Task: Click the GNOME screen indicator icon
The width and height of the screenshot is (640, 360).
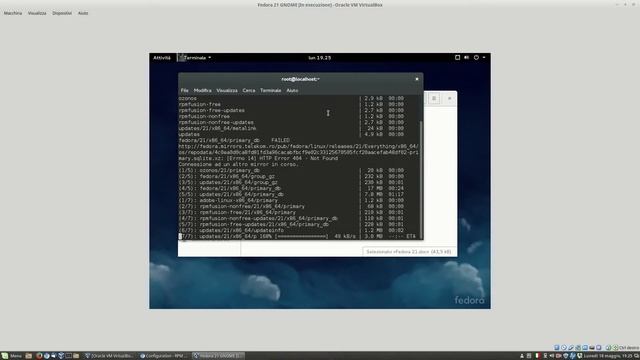Action: pyautogui.click(x=458, y=58)
